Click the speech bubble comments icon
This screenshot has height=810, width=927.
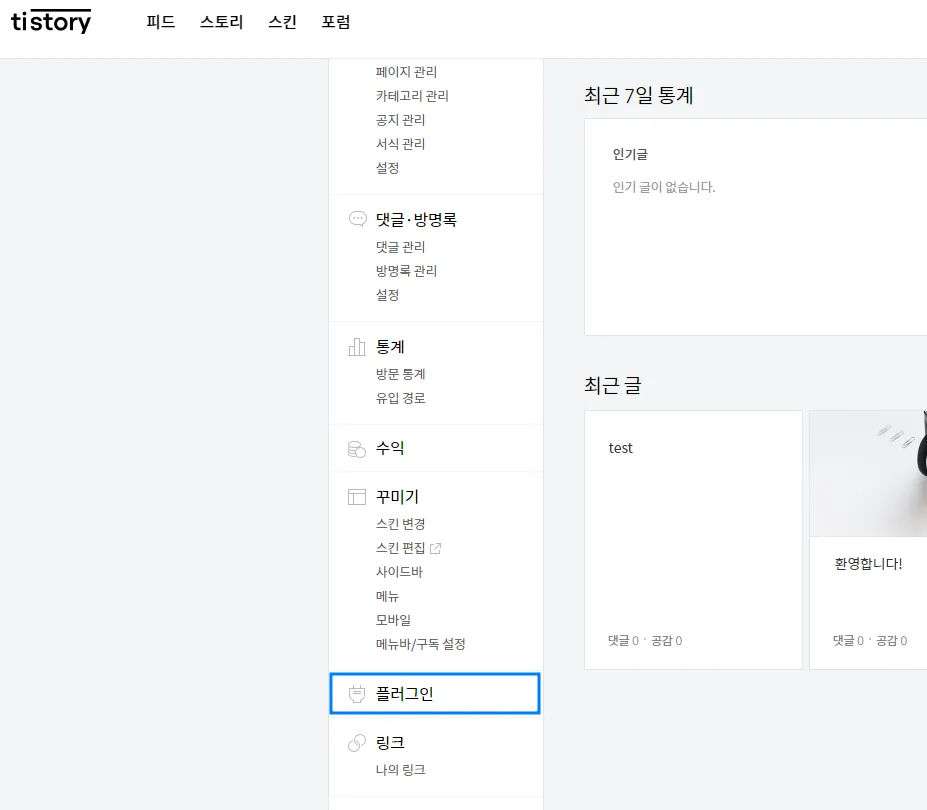pyautogui.click(x=358, y=219)
